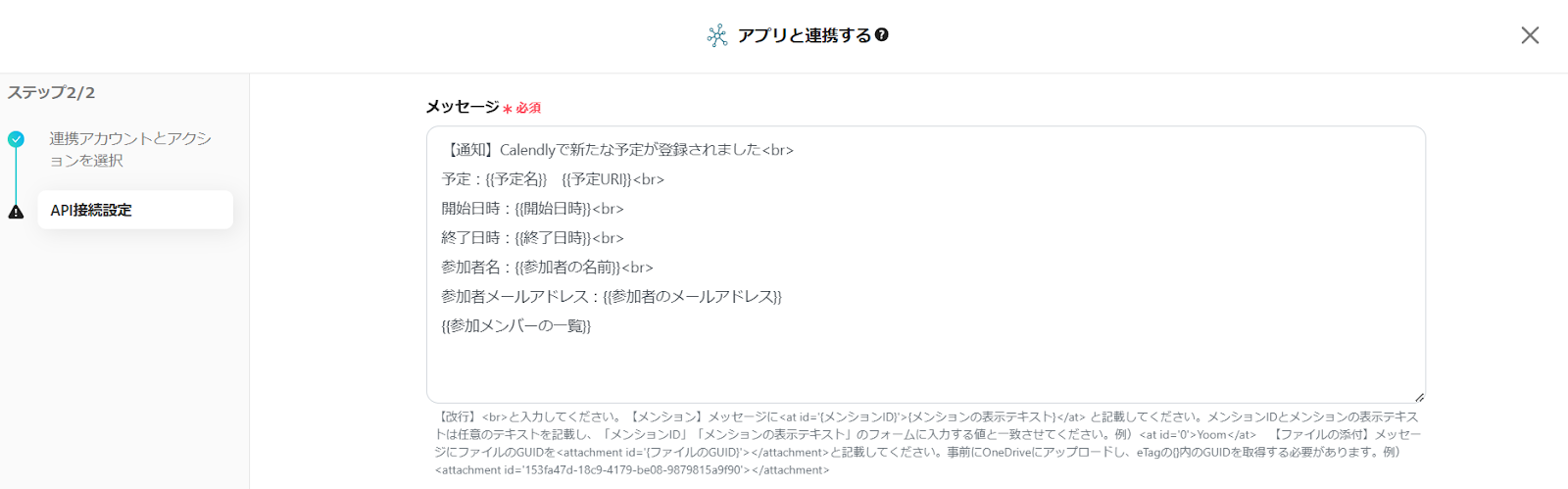
Task: Click the メッセージ field label
Action: pos(463,107)
